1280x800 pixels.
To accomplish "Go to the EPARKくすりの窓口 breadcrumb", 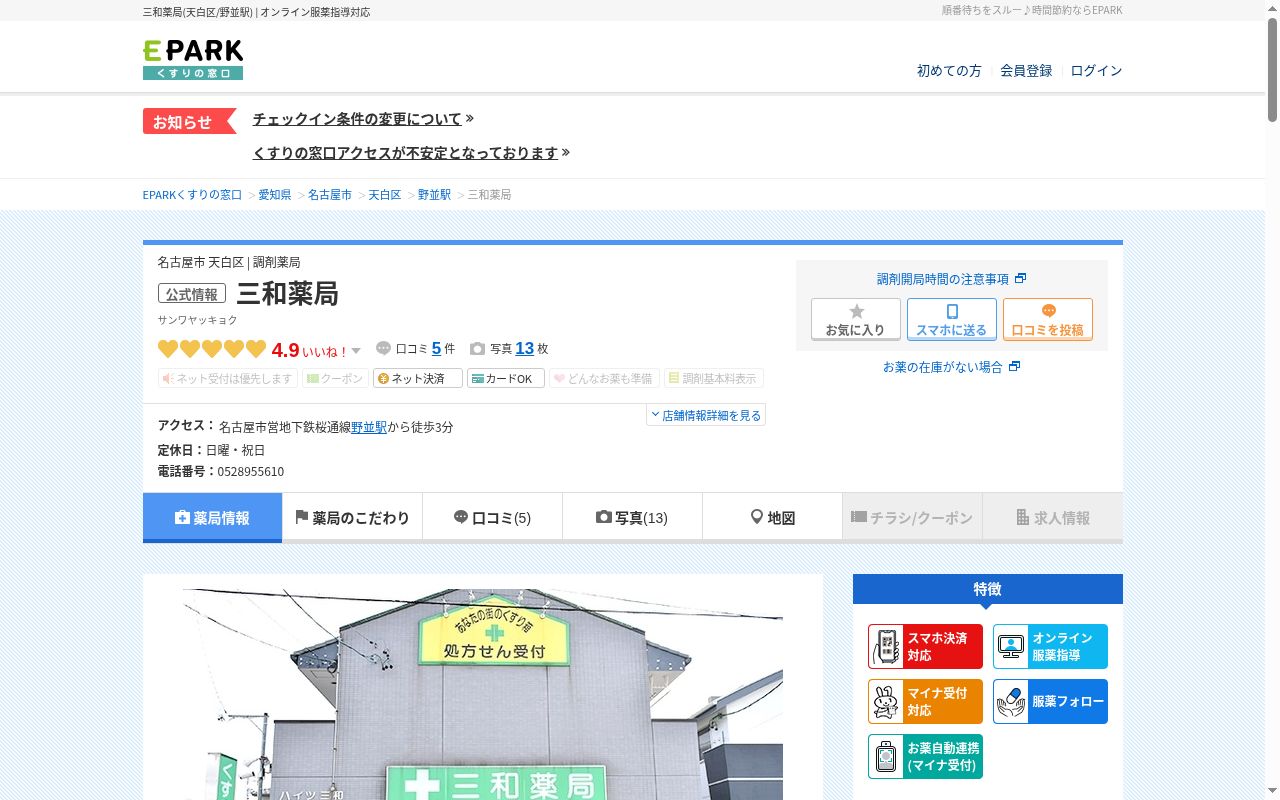I will (192, 195).
